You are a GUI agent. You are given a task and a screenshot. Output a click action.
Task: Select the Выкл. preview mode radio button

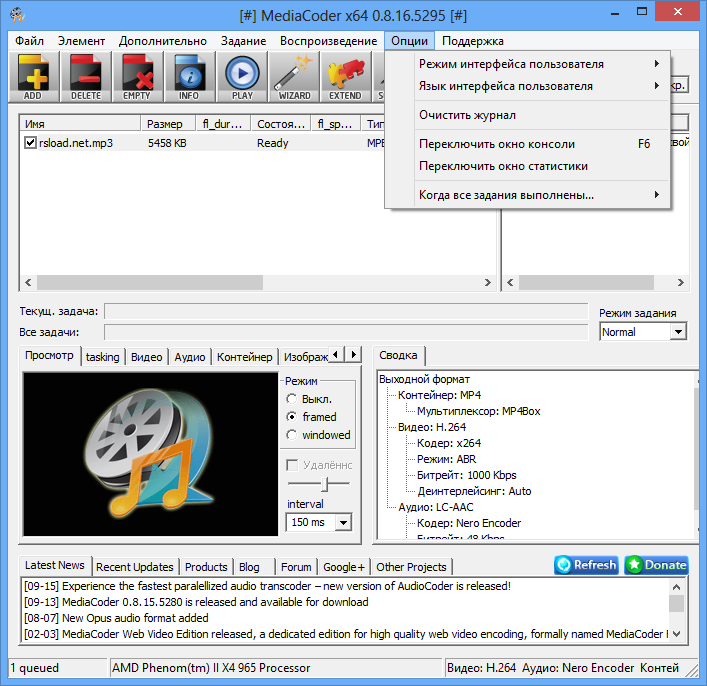point(292,399)
